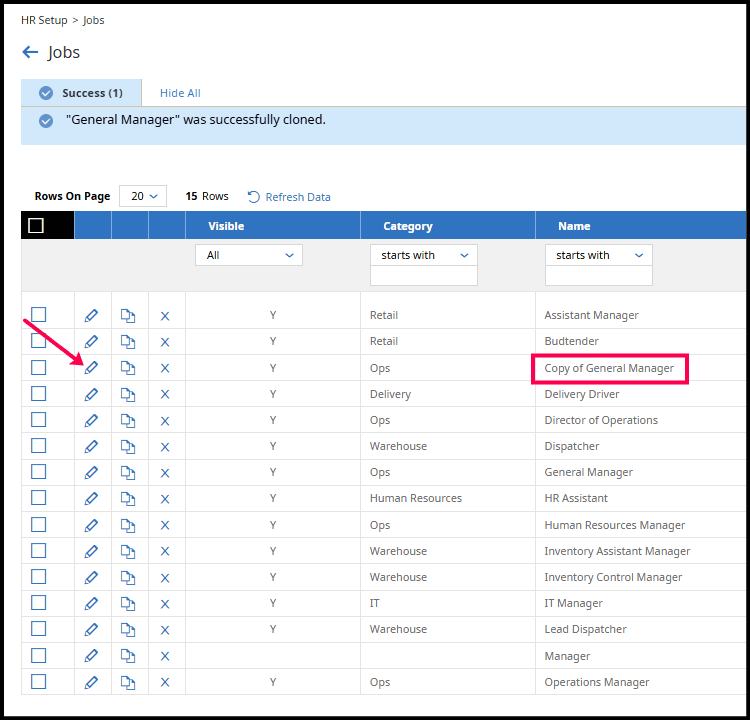Click the HR Setup breadcrumb link
Screen dimensions: 750x720
click(44, 20)
